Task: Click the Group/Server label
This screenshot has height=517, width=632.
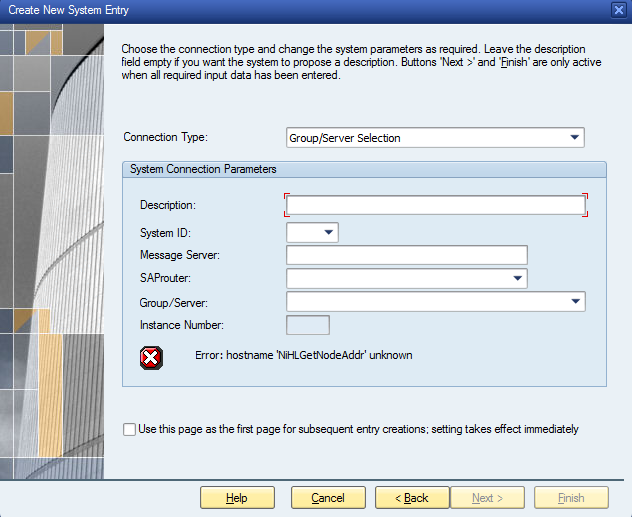Action: coord(174,303)
